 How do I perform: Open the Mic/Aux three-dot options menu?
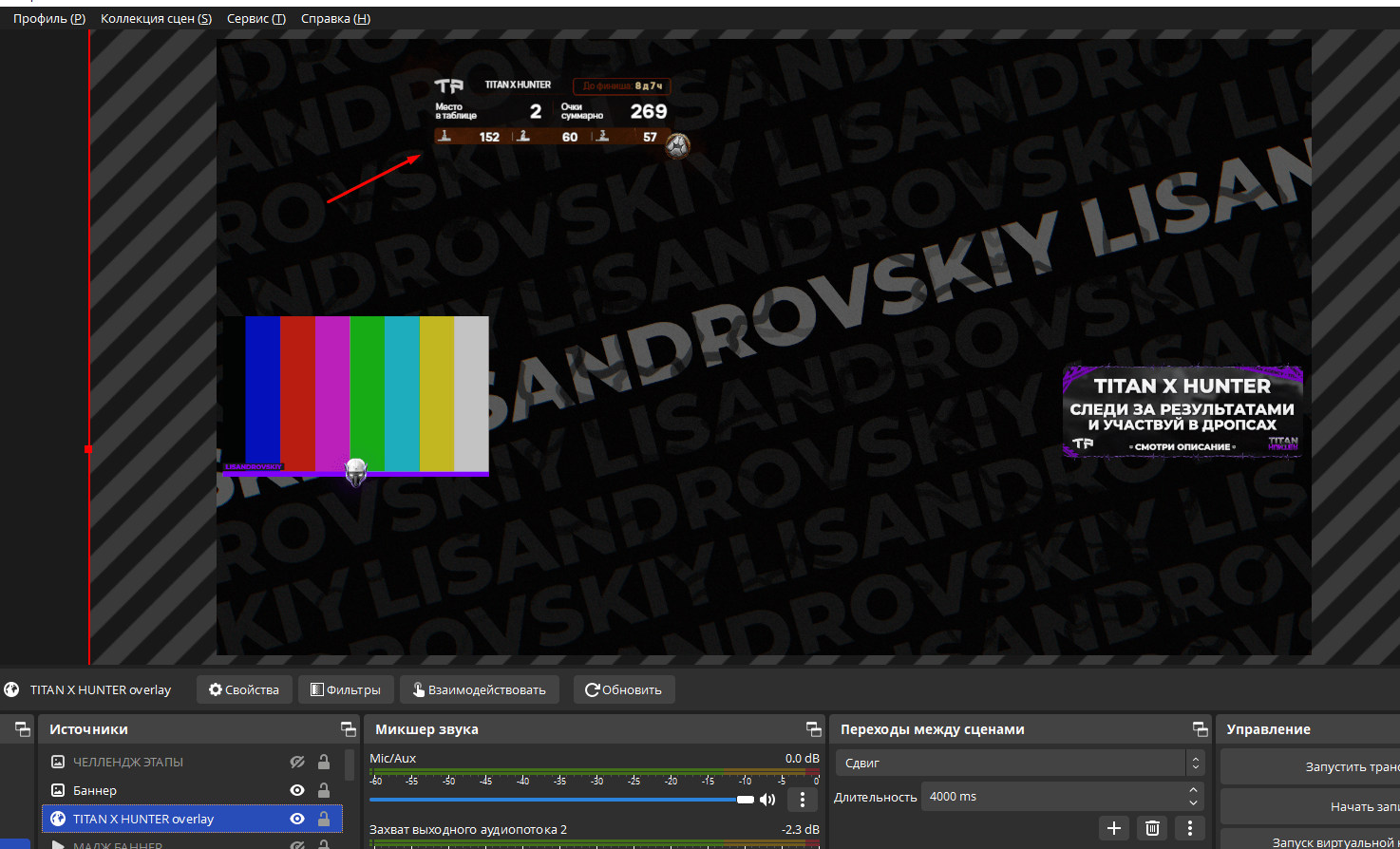[803, 800]
